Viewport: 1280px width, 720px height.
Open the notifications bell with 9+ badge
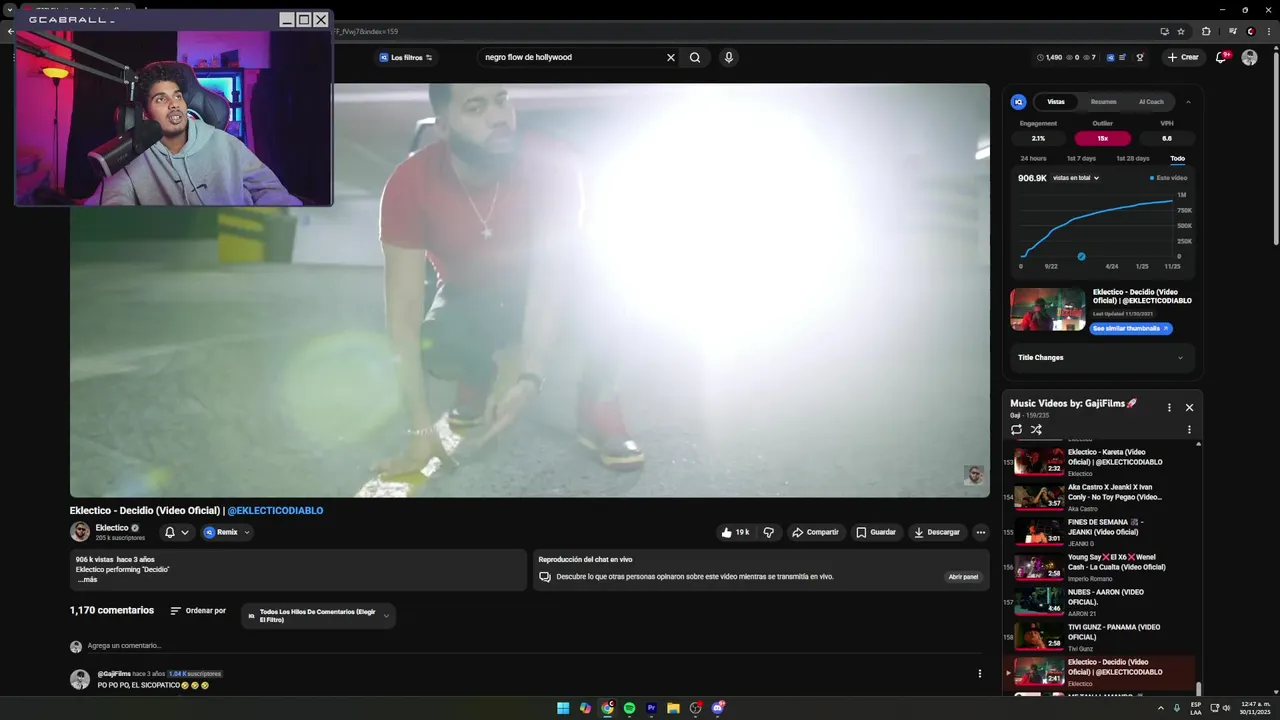(x=1221, y=57)
